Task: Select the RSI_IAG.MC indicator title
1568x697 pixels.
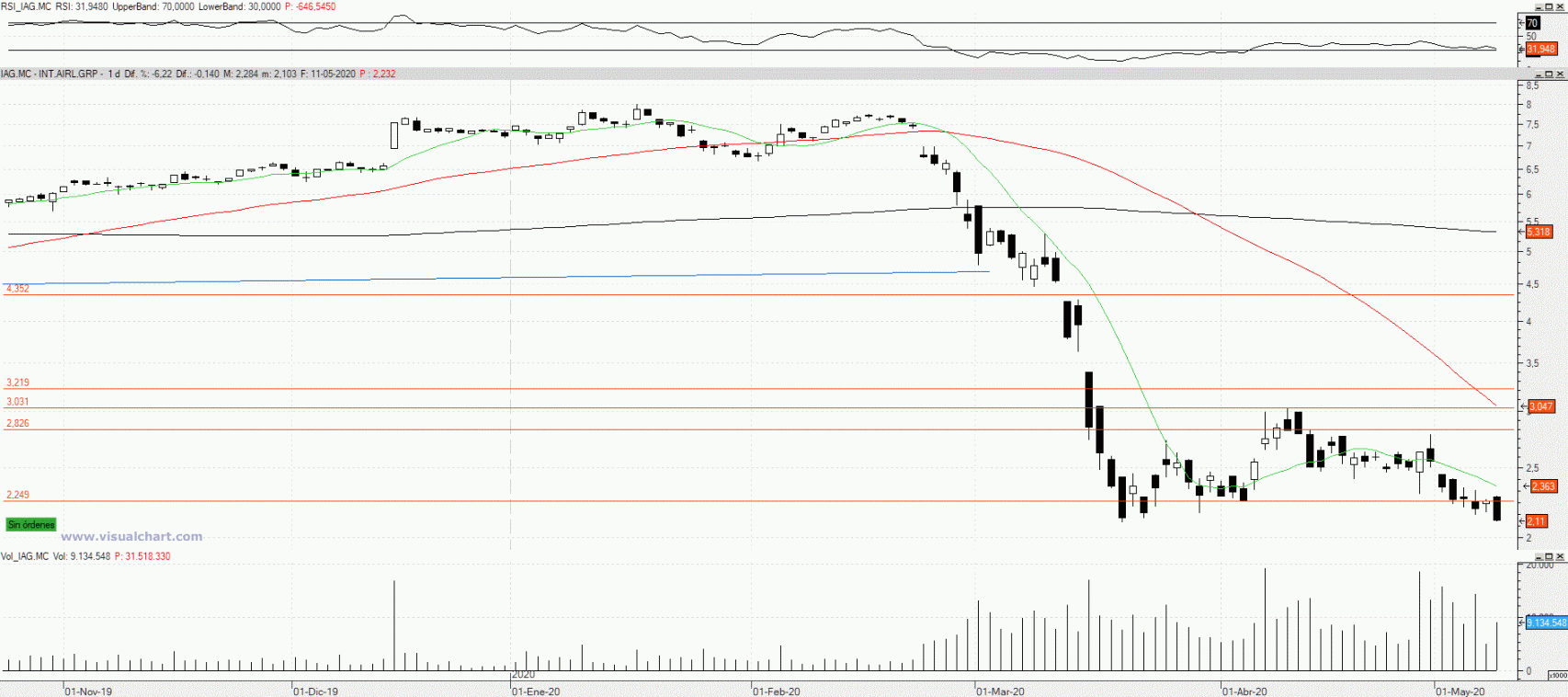Action: pyautogui.click(x=26, y=6)
